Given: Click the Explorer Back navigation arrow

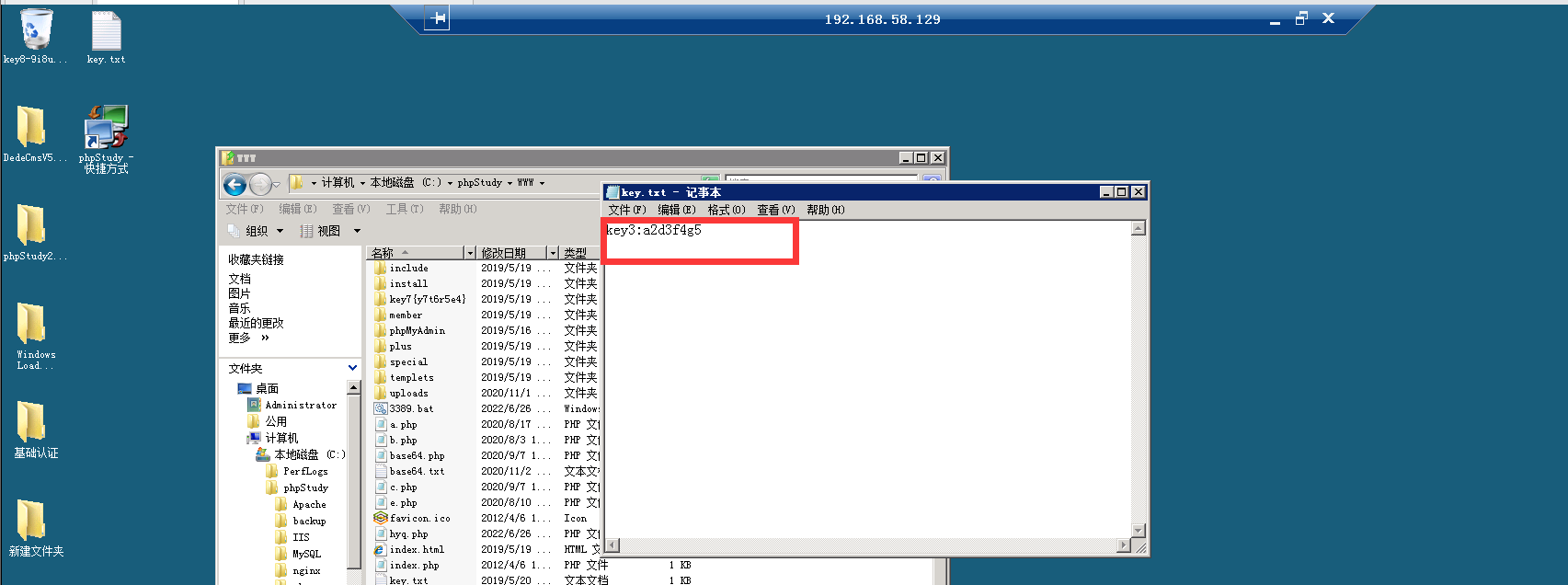Looking at the screenshot, I should pos(235,185).
